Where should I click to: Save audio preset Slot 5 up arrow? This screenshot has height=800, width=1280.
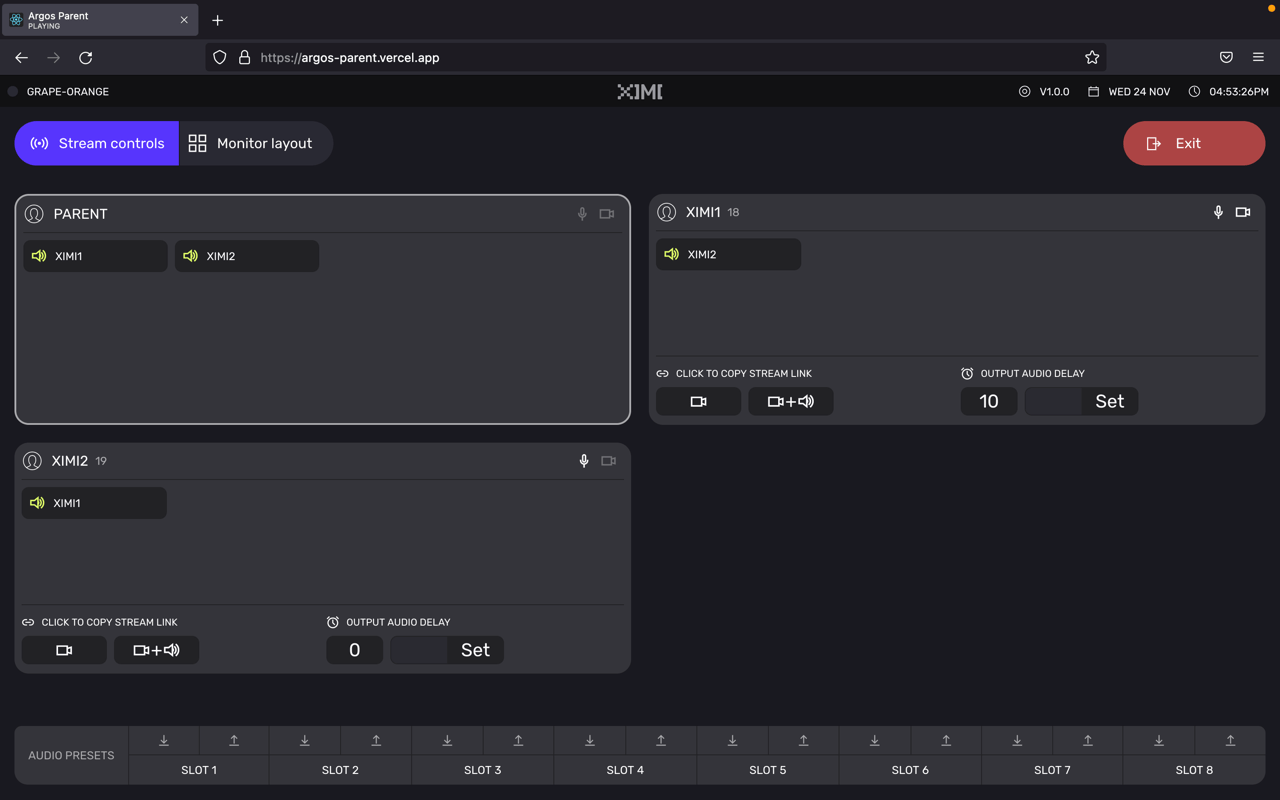point(803,740)
